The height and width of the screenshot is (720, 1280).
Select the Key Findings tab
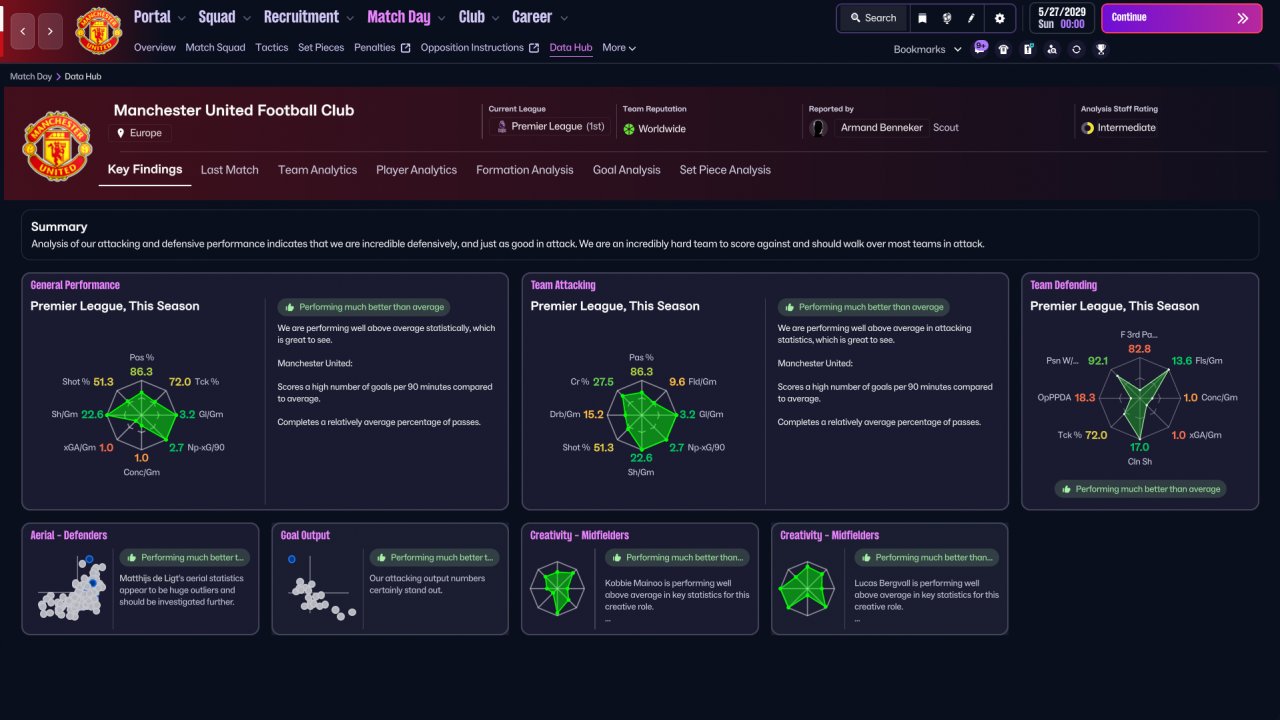145,170
